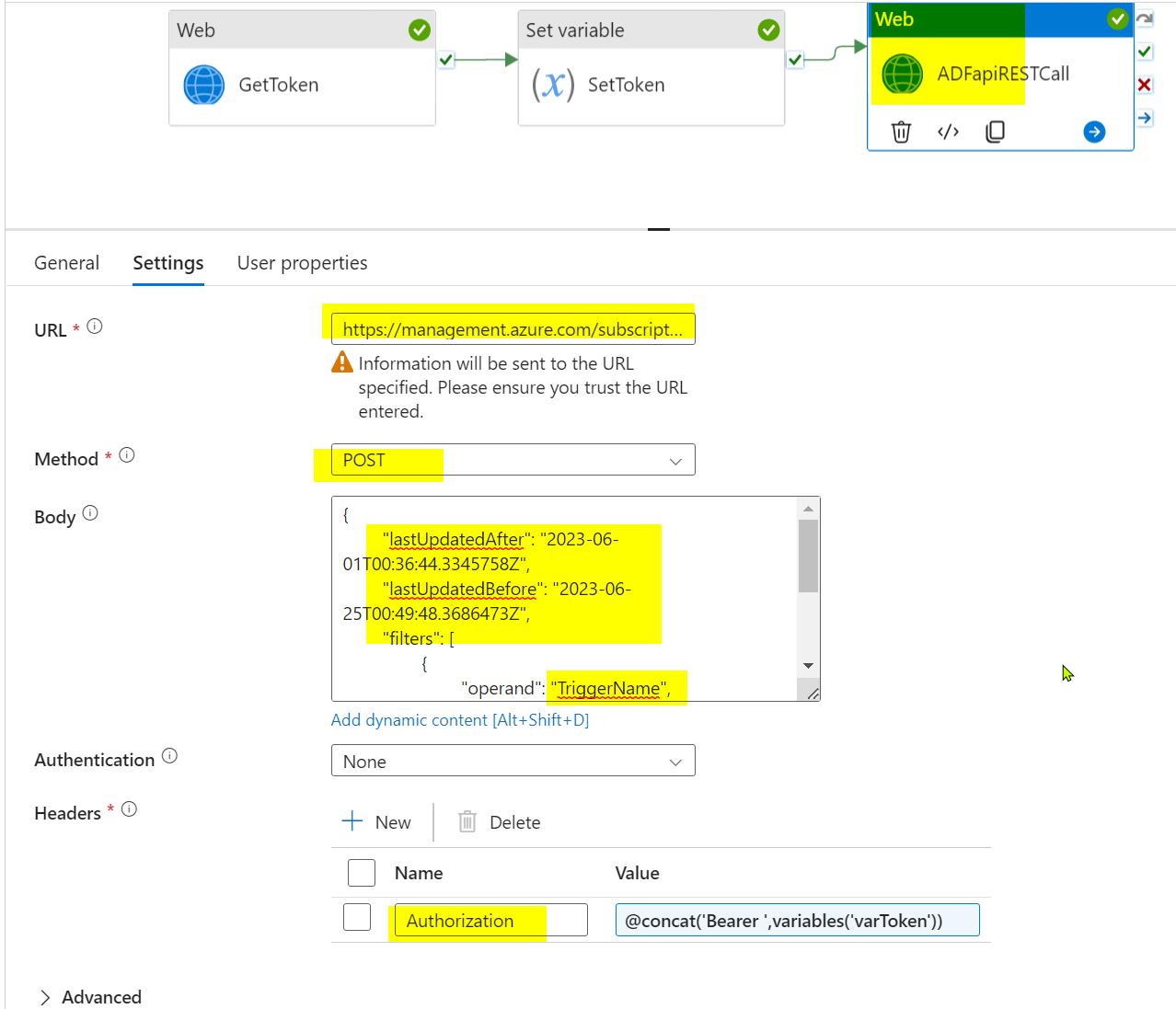Select the SetToken activity name
The image size is (1176, 1009).
626,85
